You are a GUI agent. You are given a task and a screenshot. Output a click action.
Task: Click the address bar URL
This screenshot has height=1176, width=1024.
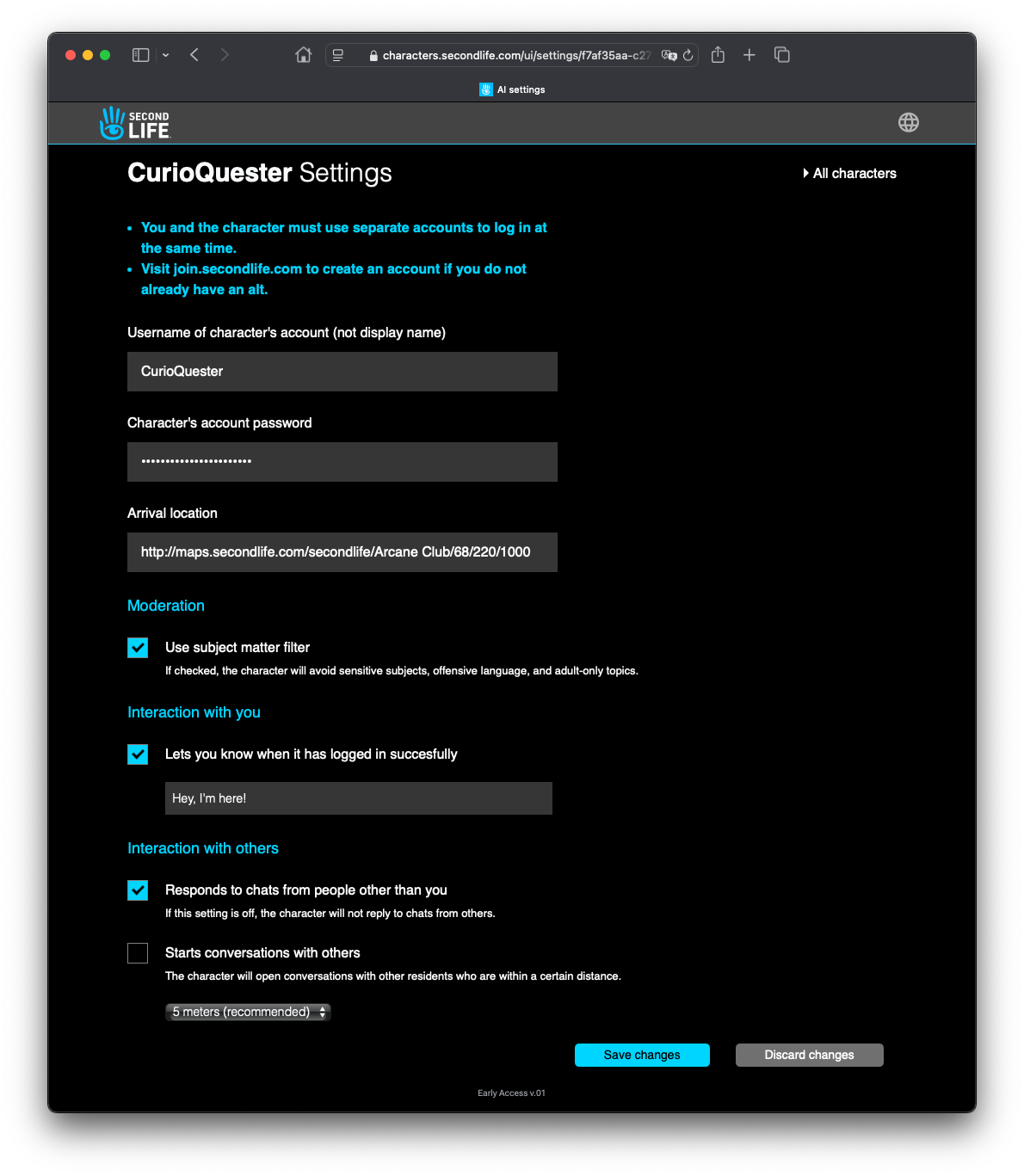517,55
